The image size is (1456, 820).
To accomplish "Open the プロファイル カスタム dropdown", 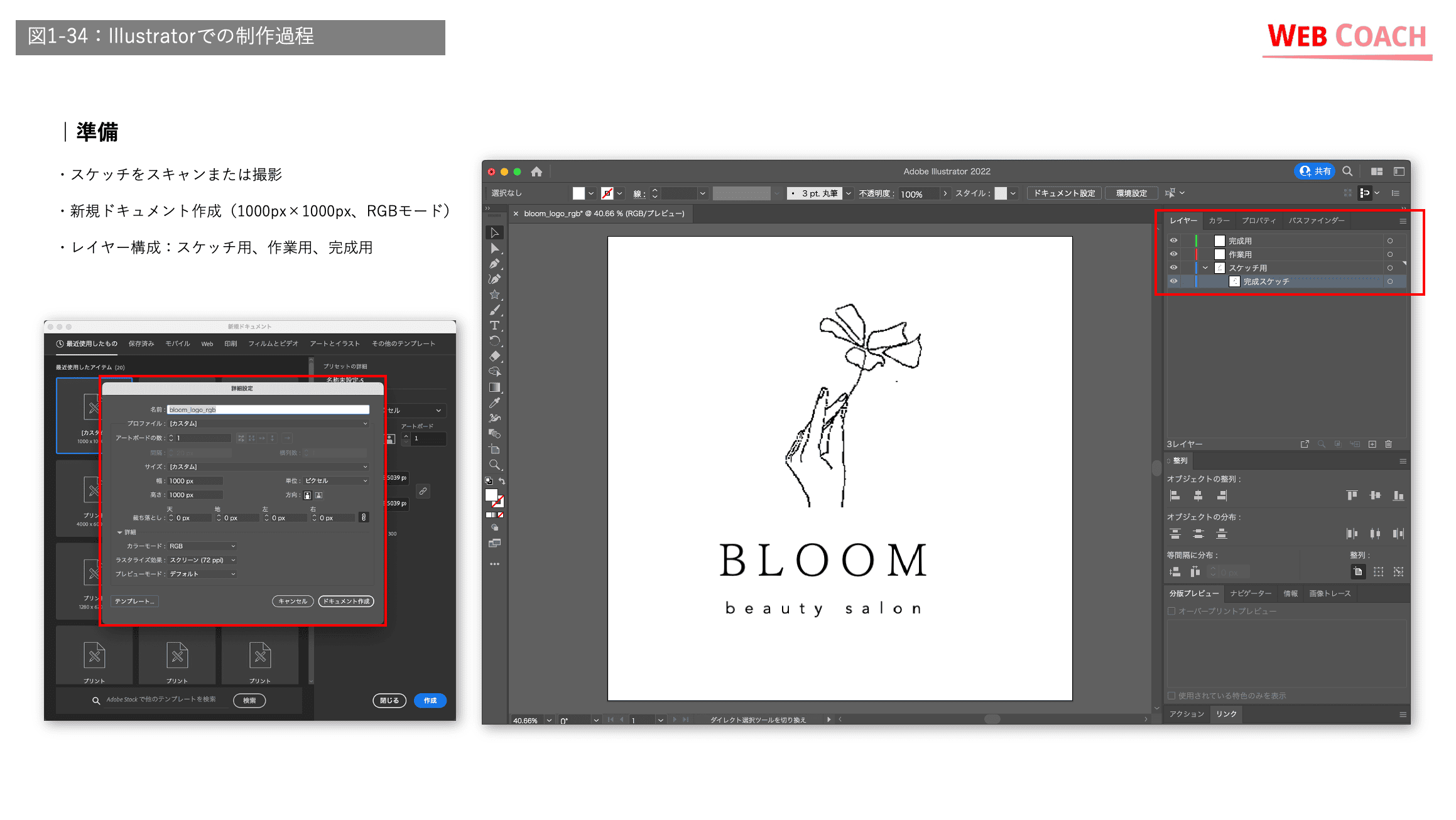I will [x=268, y=424].
